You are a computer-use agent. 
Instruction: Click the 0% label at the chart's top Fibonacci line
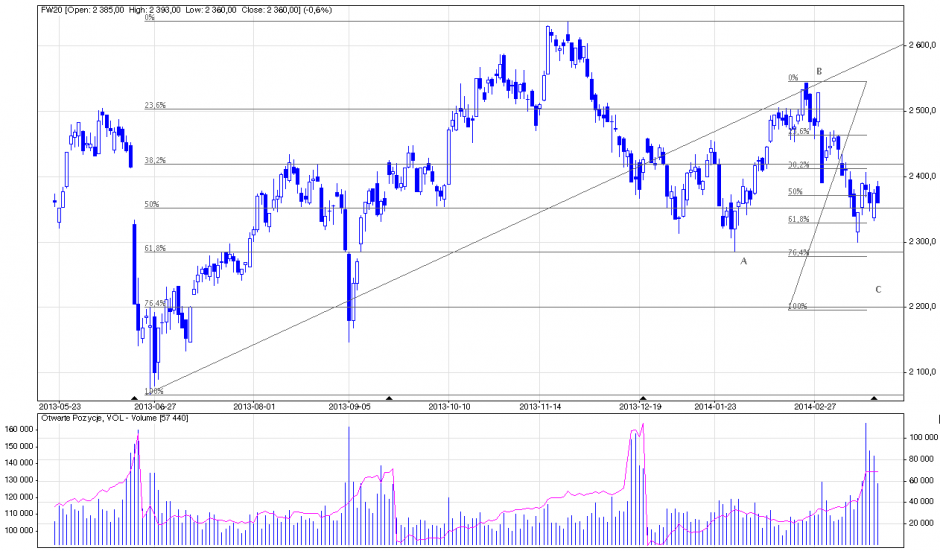[150, 18]
